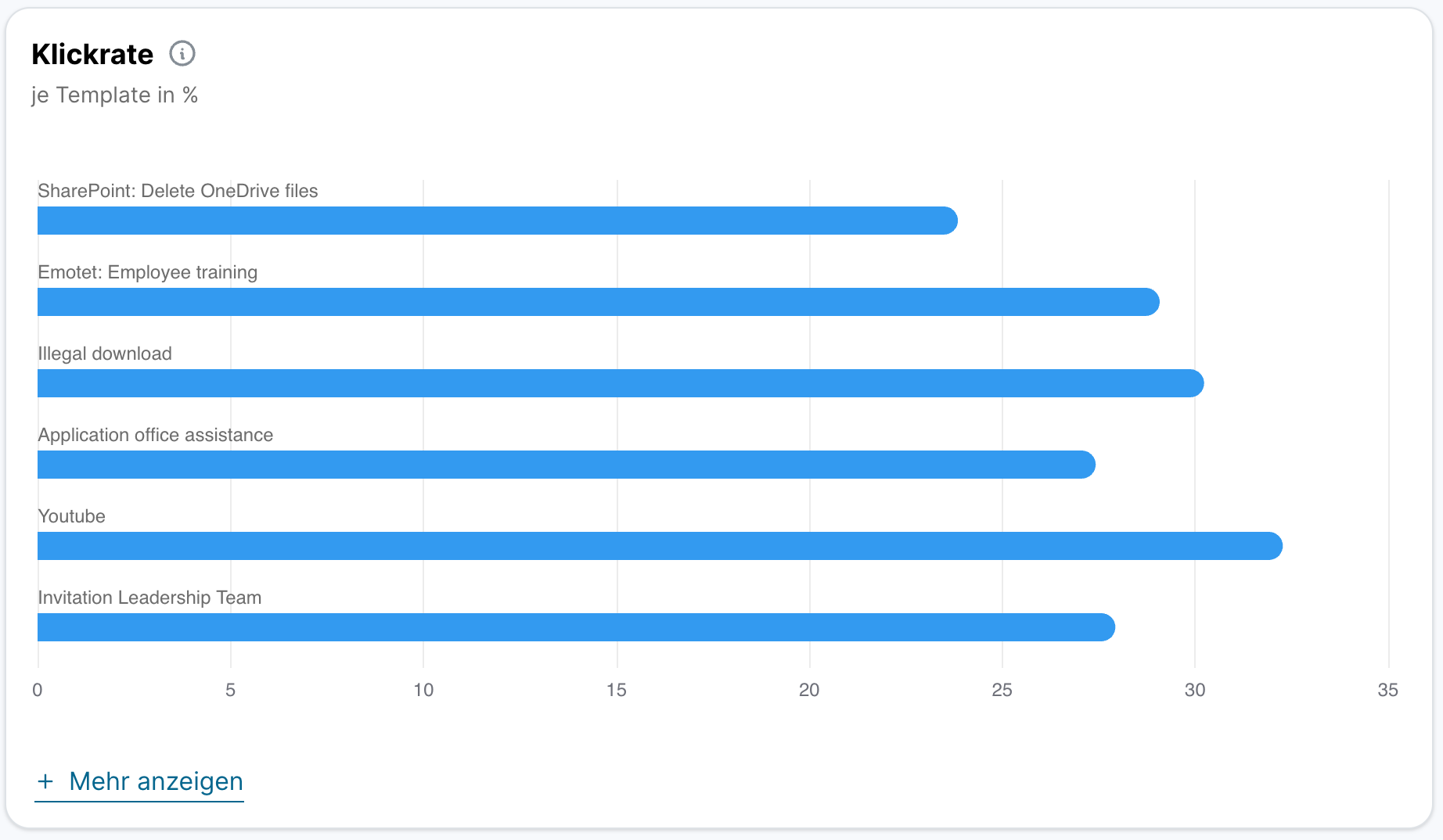Select the Application office assistance bar

click(x=566, y=465)
